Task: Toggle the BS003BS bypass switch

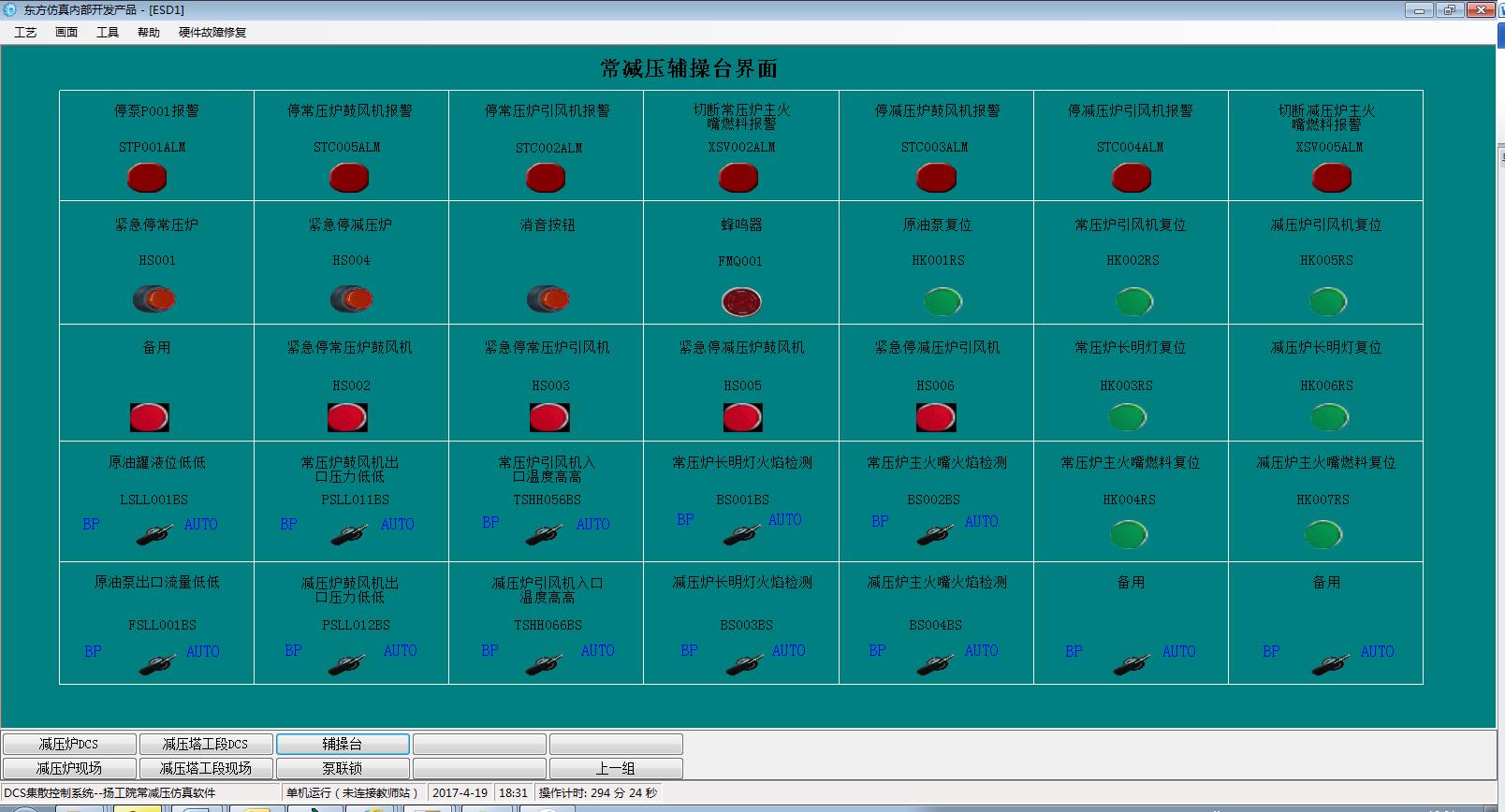Action: coord(744,664)
